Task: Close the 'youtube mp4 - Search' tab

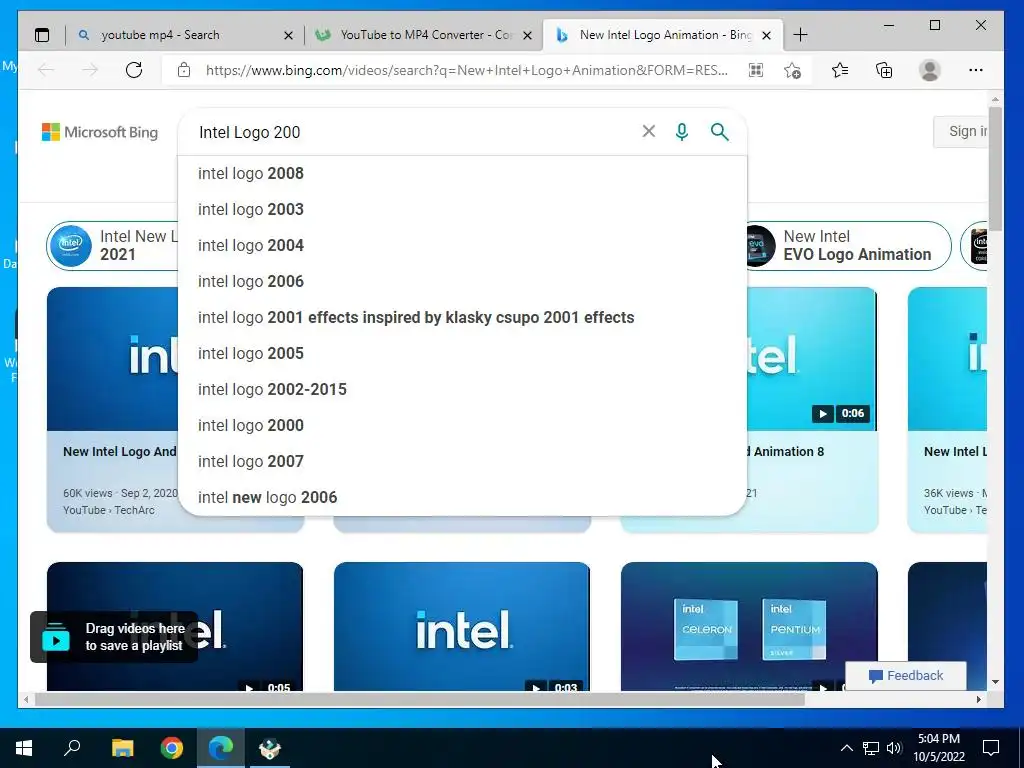Action: [288, 35]
